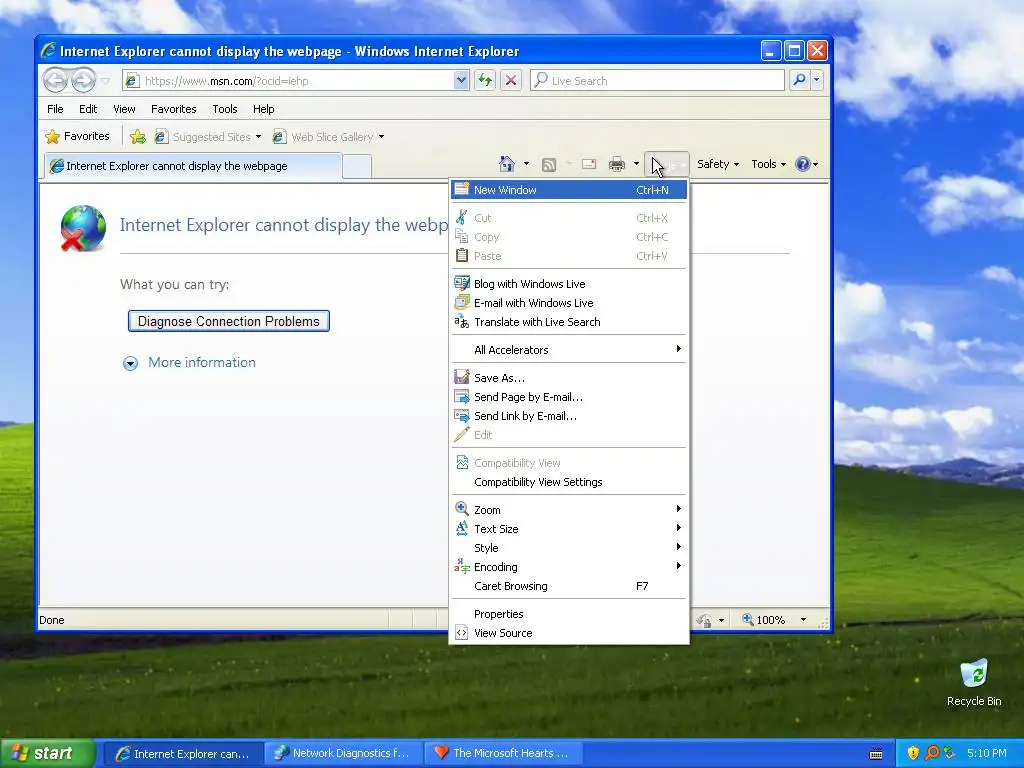Open the network connection tray icon

pyautogui.click(x=949, y=753)
